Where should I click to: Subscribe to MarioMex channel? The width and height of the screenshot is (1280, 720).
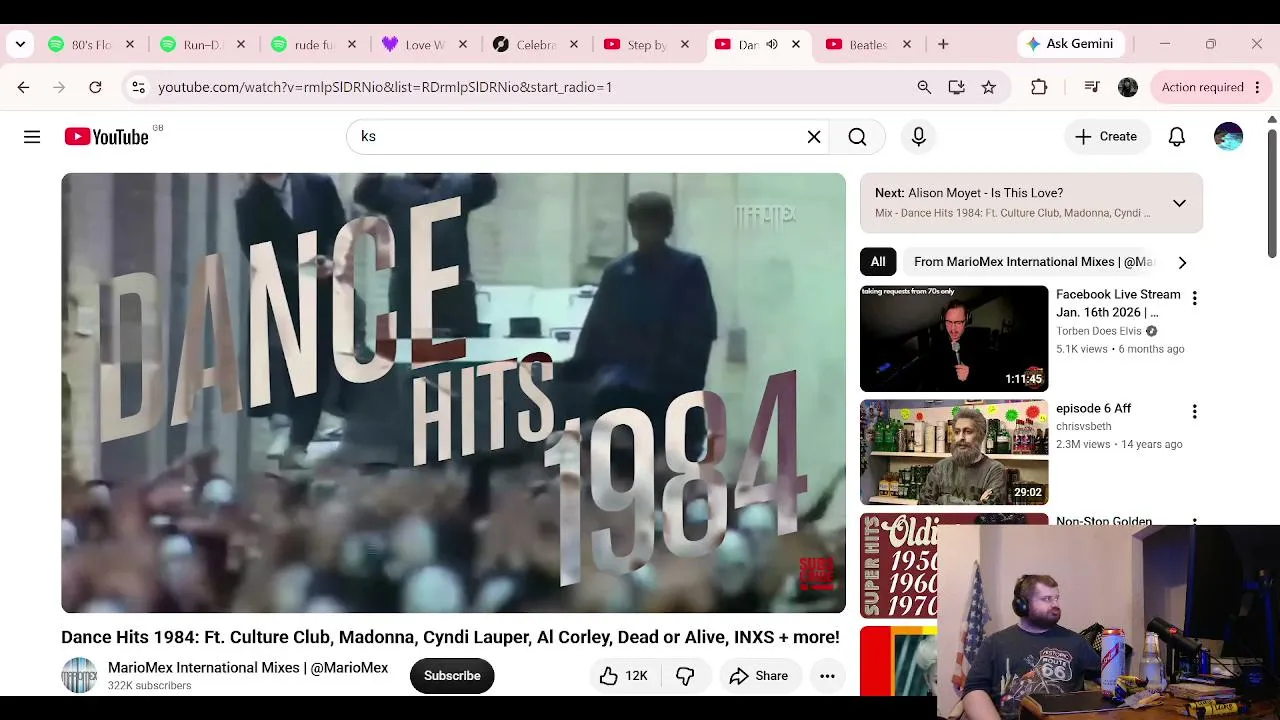pos(452,676)
